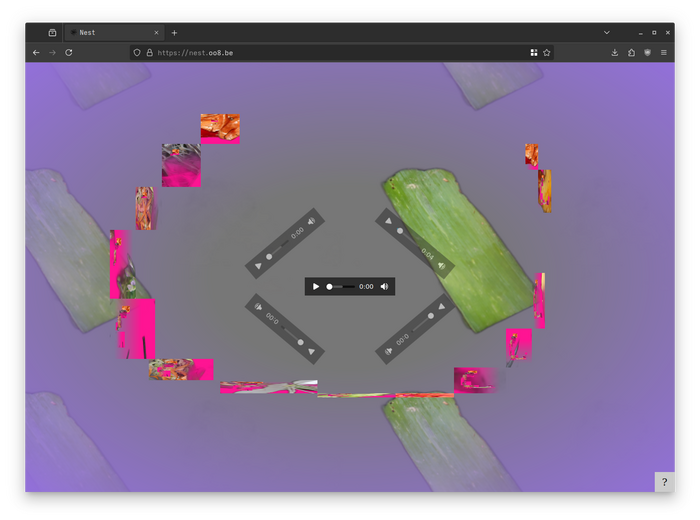Screen dimensions: 700x520
Task: Click the 0:00 time on the center player
Action: [x=366, y=287]
